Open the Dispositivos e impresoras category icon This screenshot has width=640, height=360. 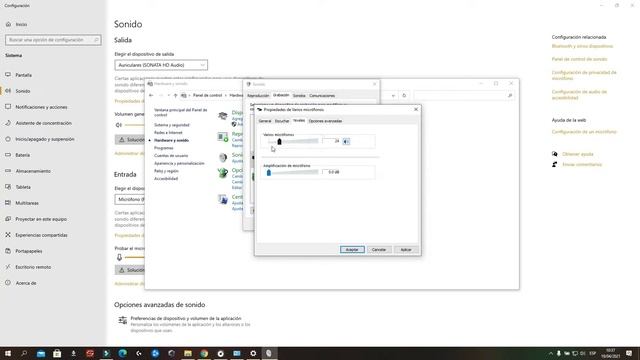click(223, 116)
